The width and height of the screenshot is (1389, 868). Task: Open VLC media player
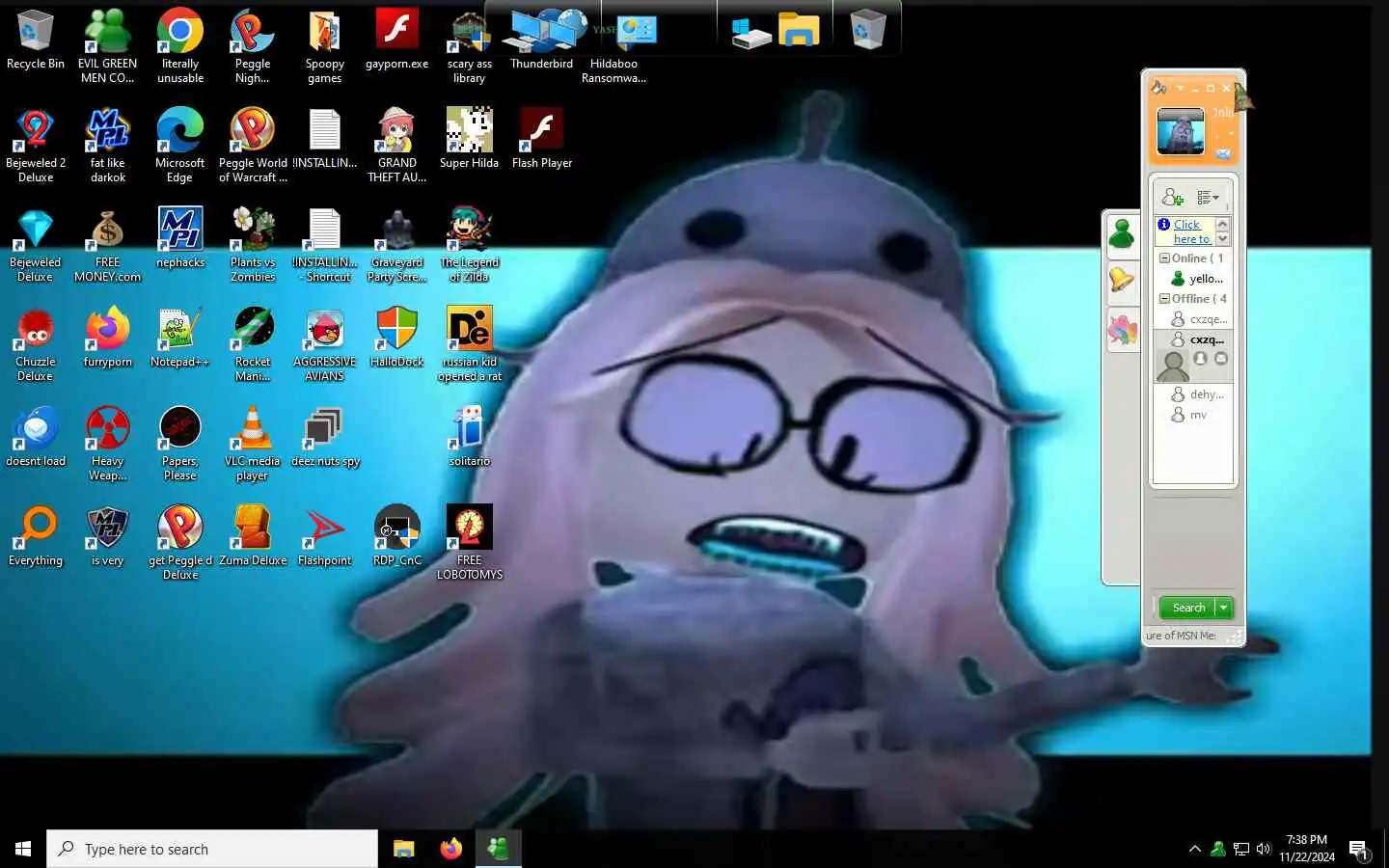253,444
